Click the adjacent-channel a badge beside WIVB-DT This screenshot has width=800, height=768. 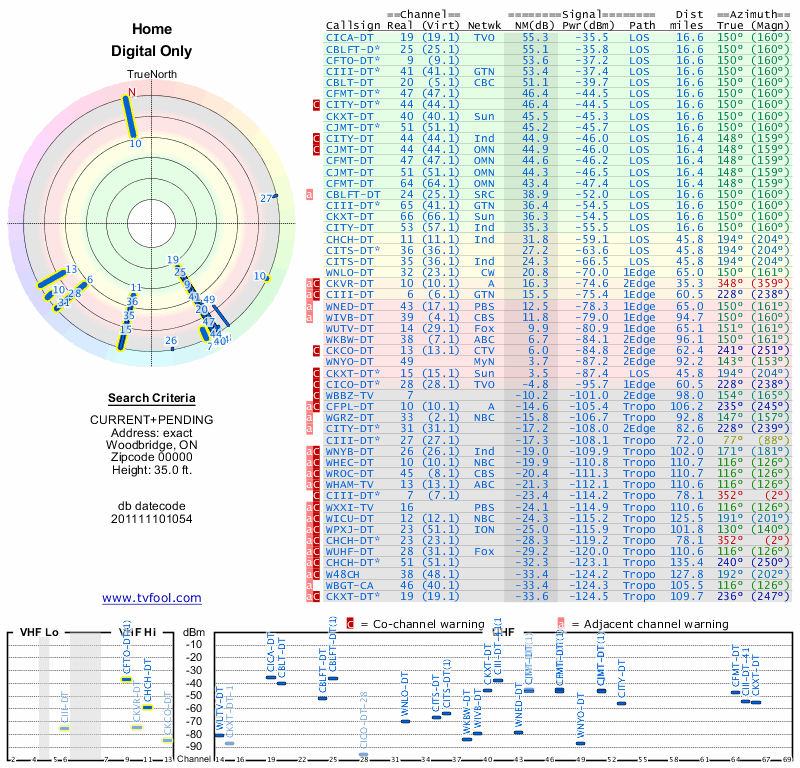[x=309, y=317]
